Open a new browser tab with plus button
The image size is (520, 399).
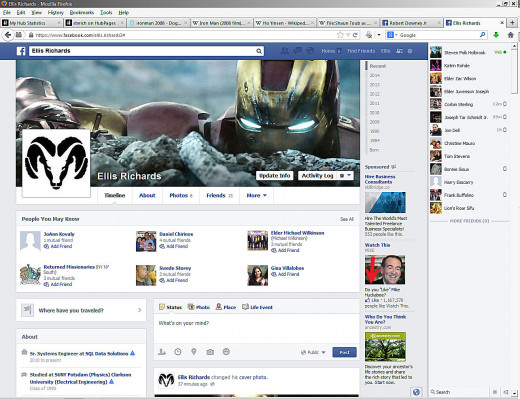click(x=512, y=23)
